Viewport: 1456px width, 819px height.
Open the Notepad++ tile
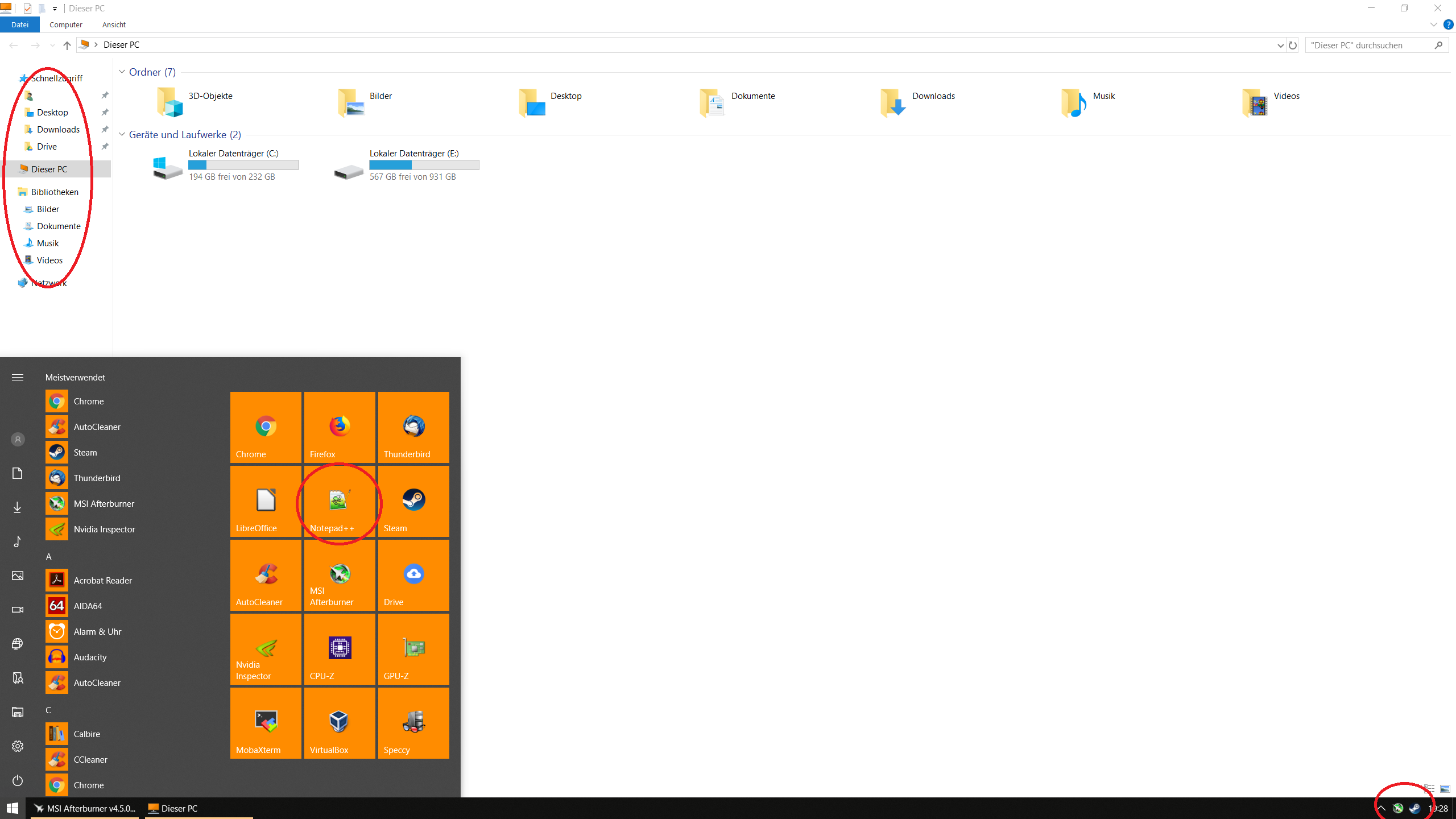tap(340, 501)
